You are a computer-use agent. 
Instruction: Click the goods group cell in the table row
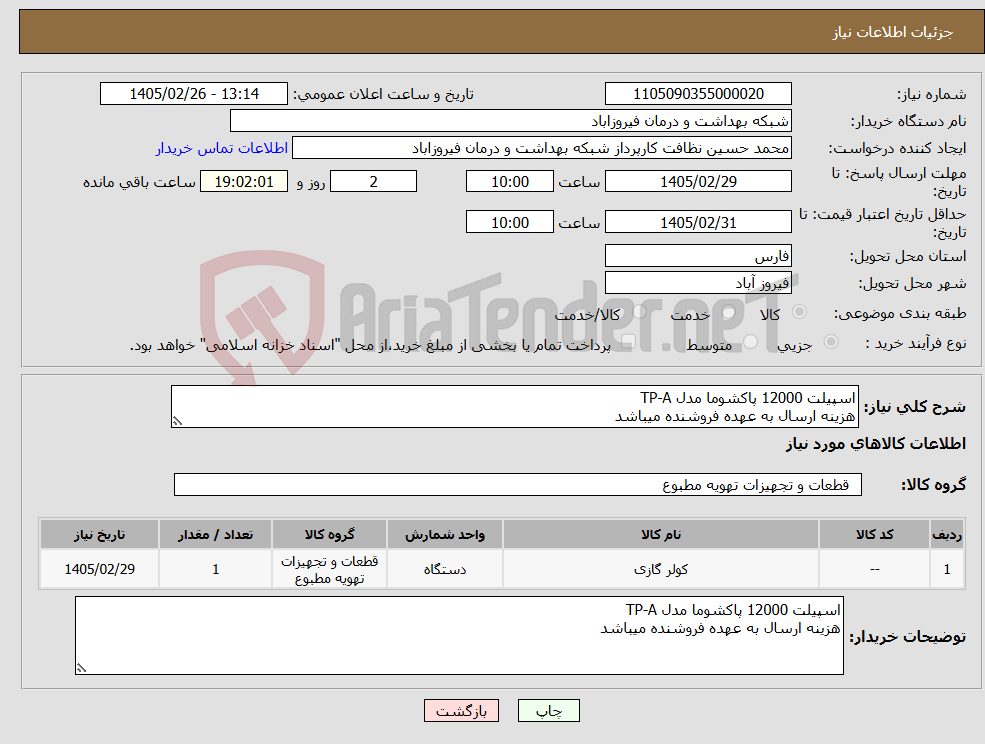click(329, 569)
